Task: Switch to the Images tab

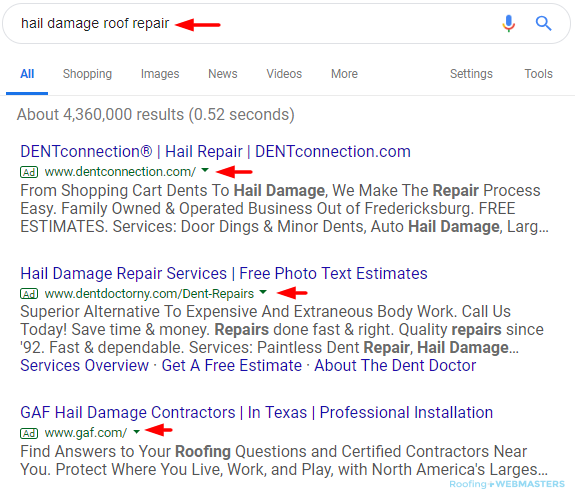Action: point(160,74)
